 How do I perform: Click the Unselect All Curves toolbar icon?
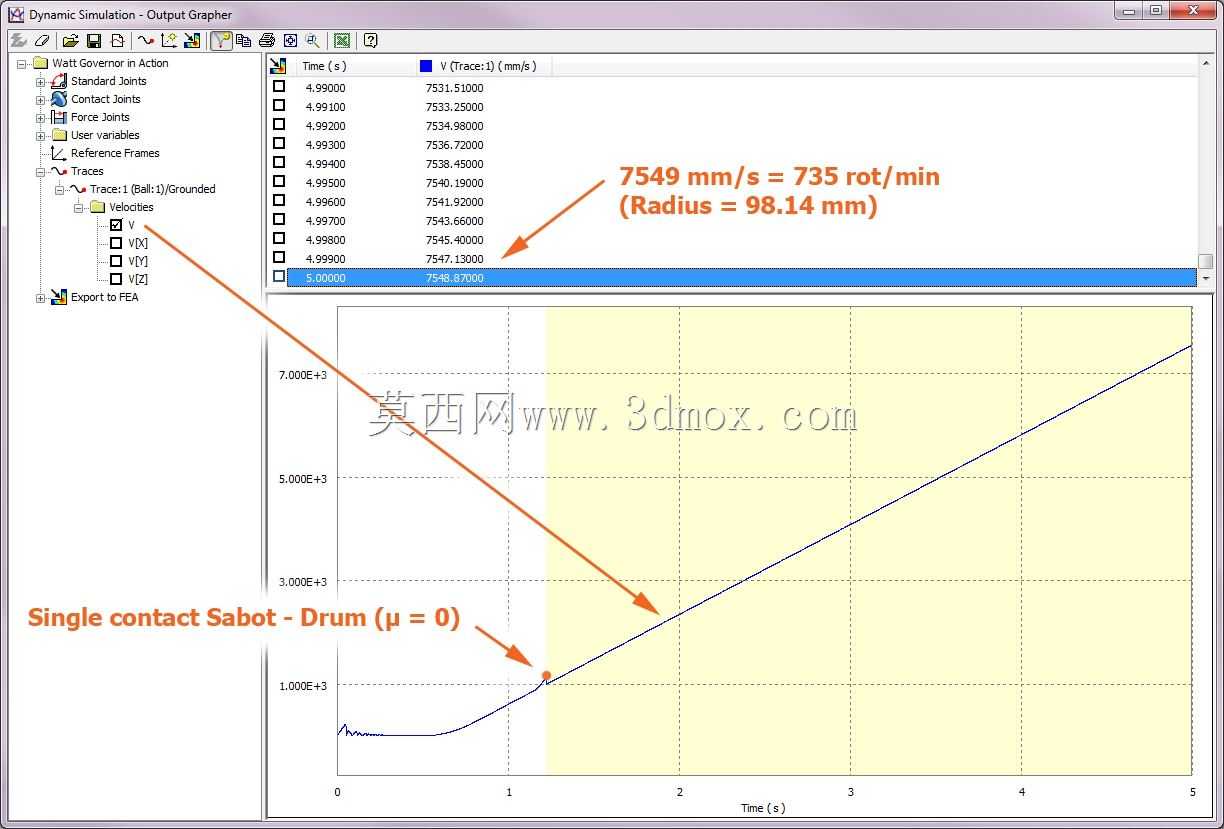(18, 41)
